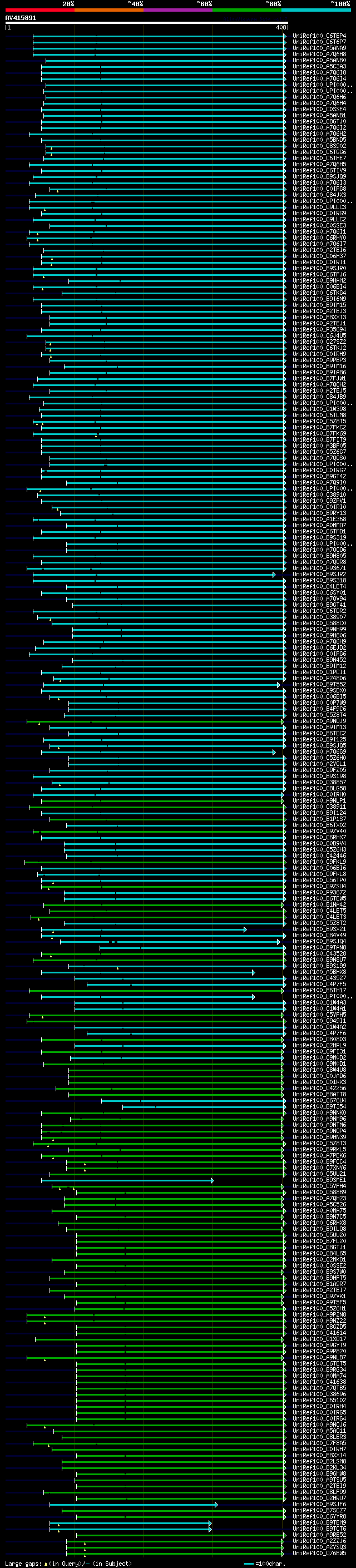Click hit label UniRef100_A5ANB0
The height and width of the screenshot is (1568, 356).
coord(319,60)
